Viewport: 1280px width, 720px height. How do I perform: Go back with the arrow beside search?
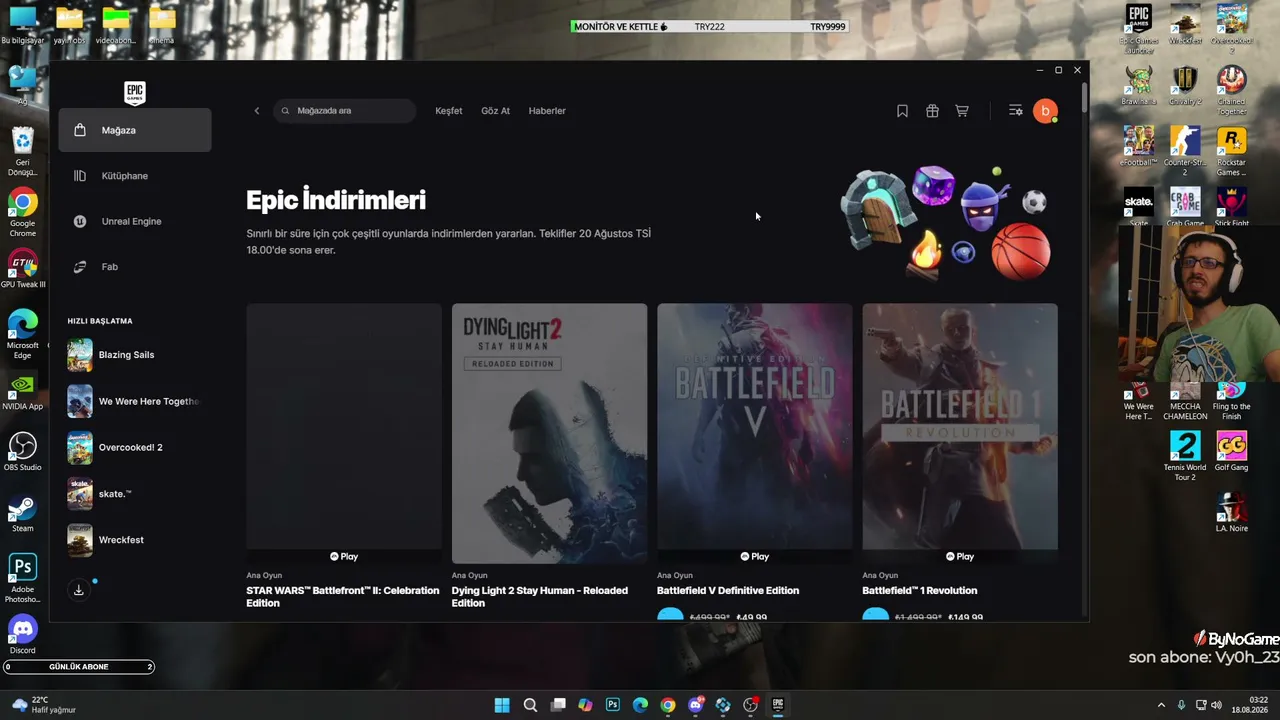point(257,111)
